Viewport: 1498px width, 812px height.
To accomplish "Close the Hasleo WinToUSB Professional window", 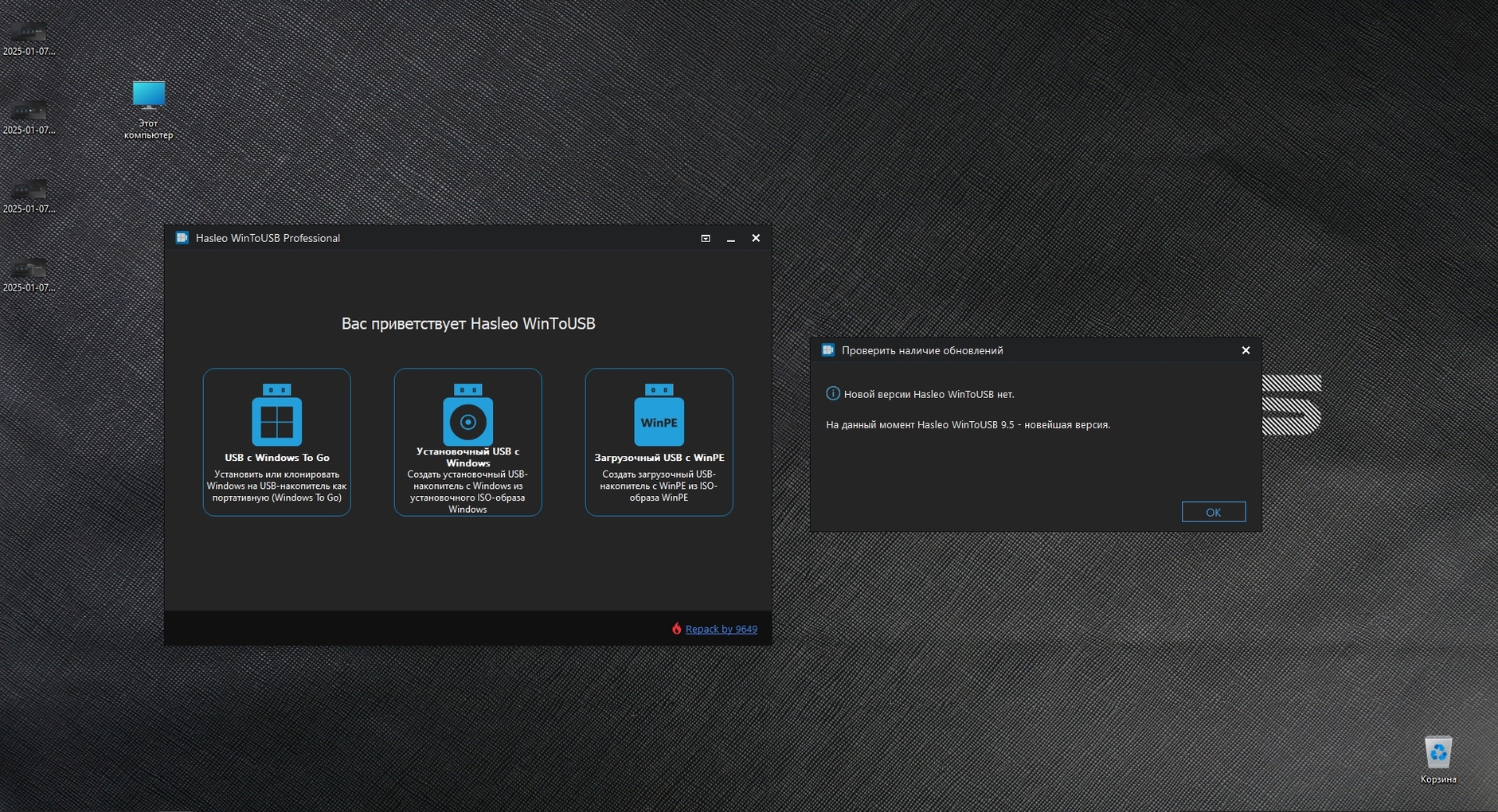I will coord(756,238).
